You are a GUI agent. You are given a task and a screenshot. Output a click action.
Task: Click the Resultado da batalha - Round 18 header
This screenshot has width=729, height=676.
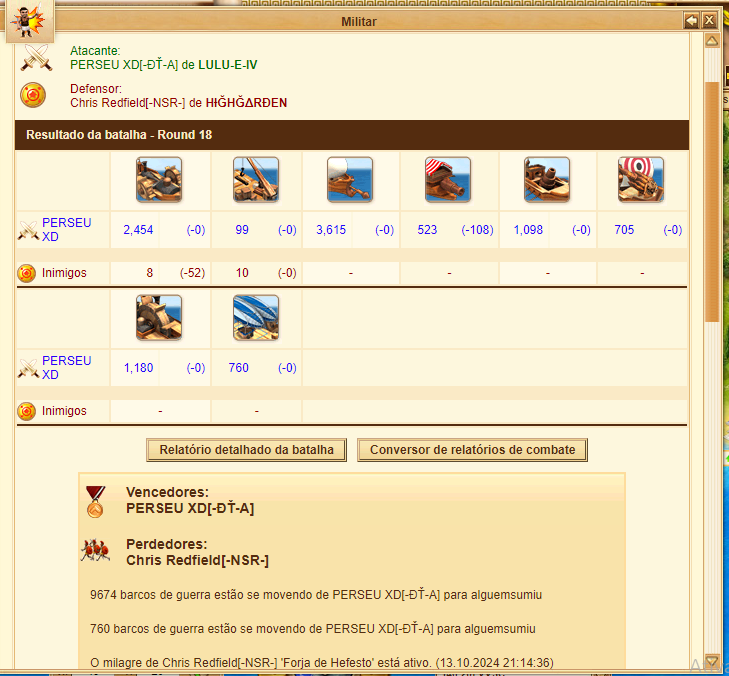point(352,135)
